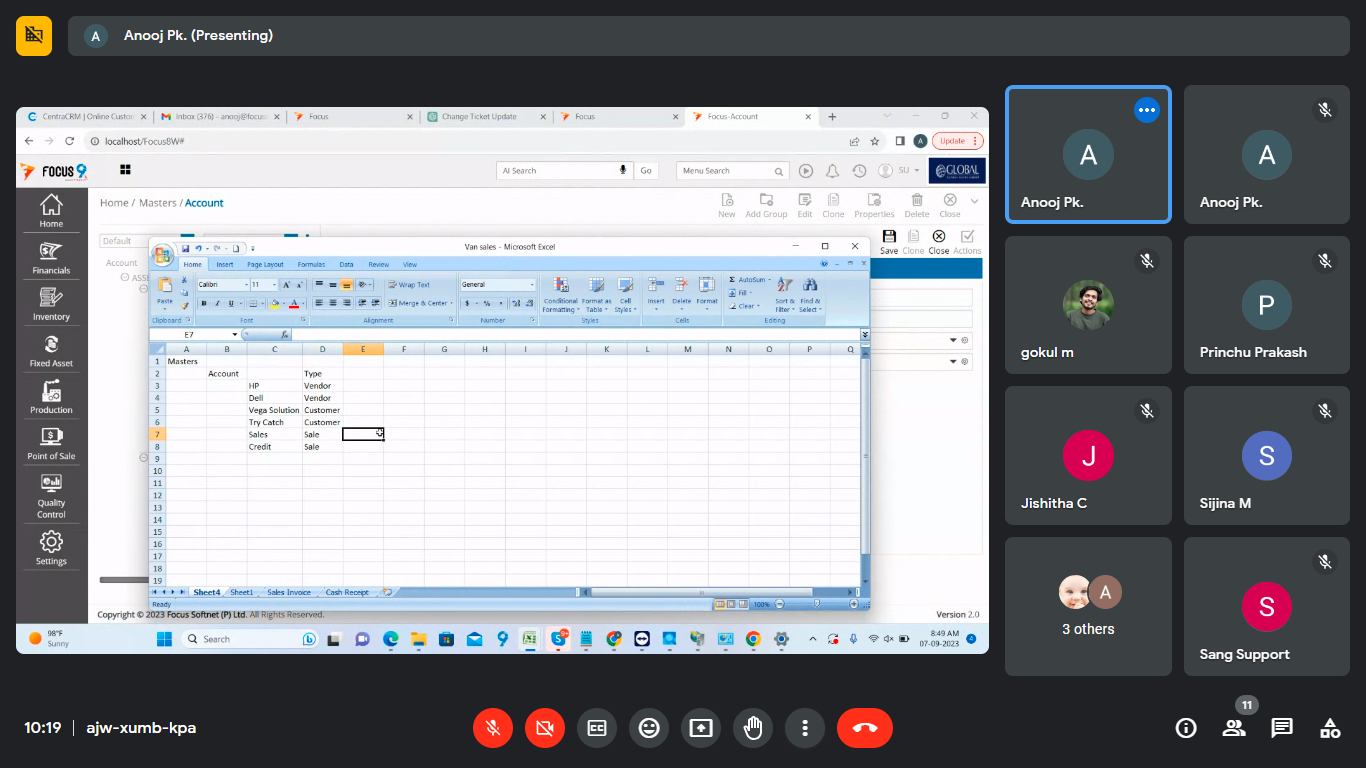This screenshot has height=768, width=1366.
Task: Turn on captions in the meeting bar
Action: click(597, 728)
